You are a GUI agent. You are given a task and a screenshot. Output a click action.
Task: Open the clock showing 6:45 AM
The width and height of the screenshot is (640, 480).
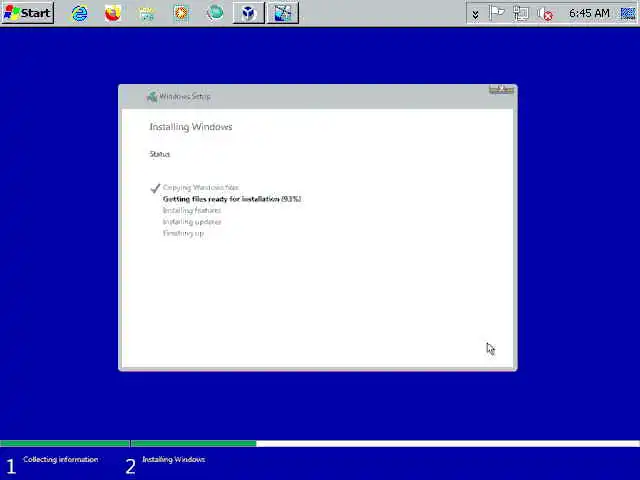[x=589, y=13]
